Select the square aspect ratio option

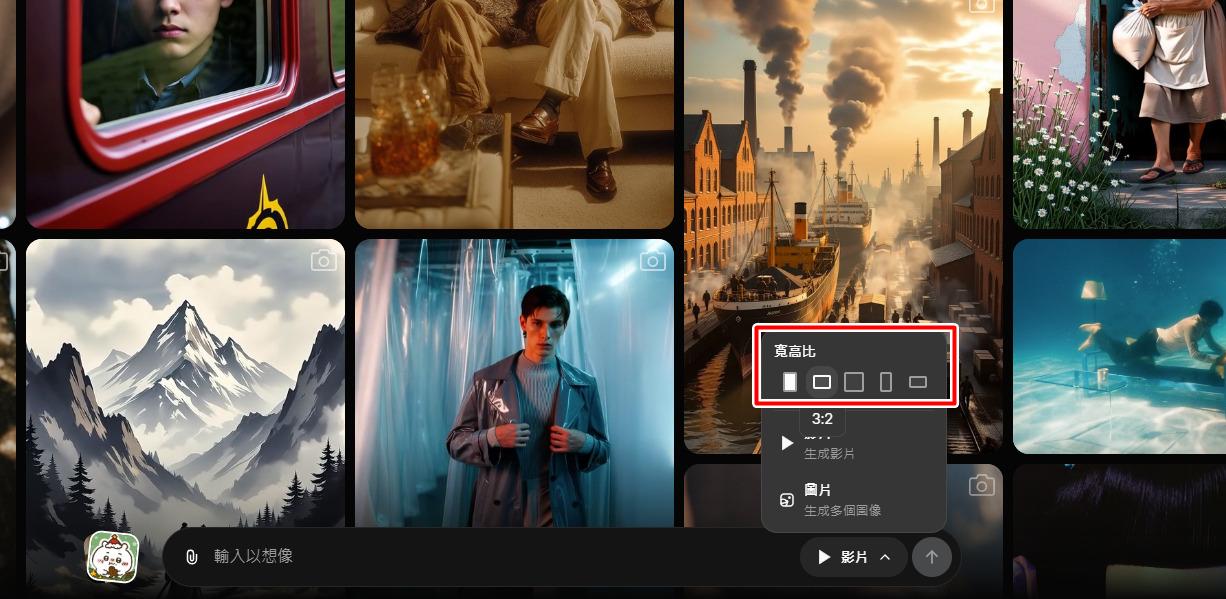coord(853,381)
